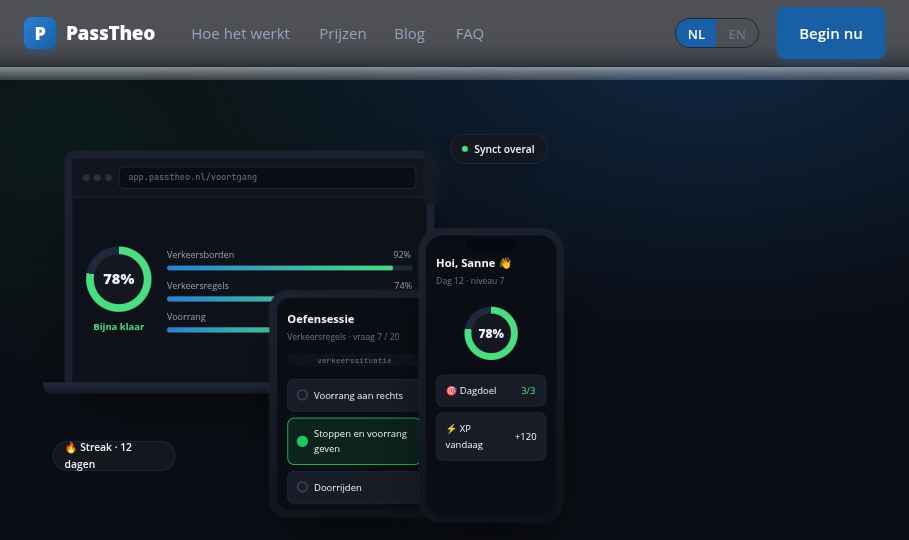Select Stoppen en voorrang geven answer
Image resolution: width=909 pixels, height=540 pixels.
pyautogui.click(x=353, y=441)
